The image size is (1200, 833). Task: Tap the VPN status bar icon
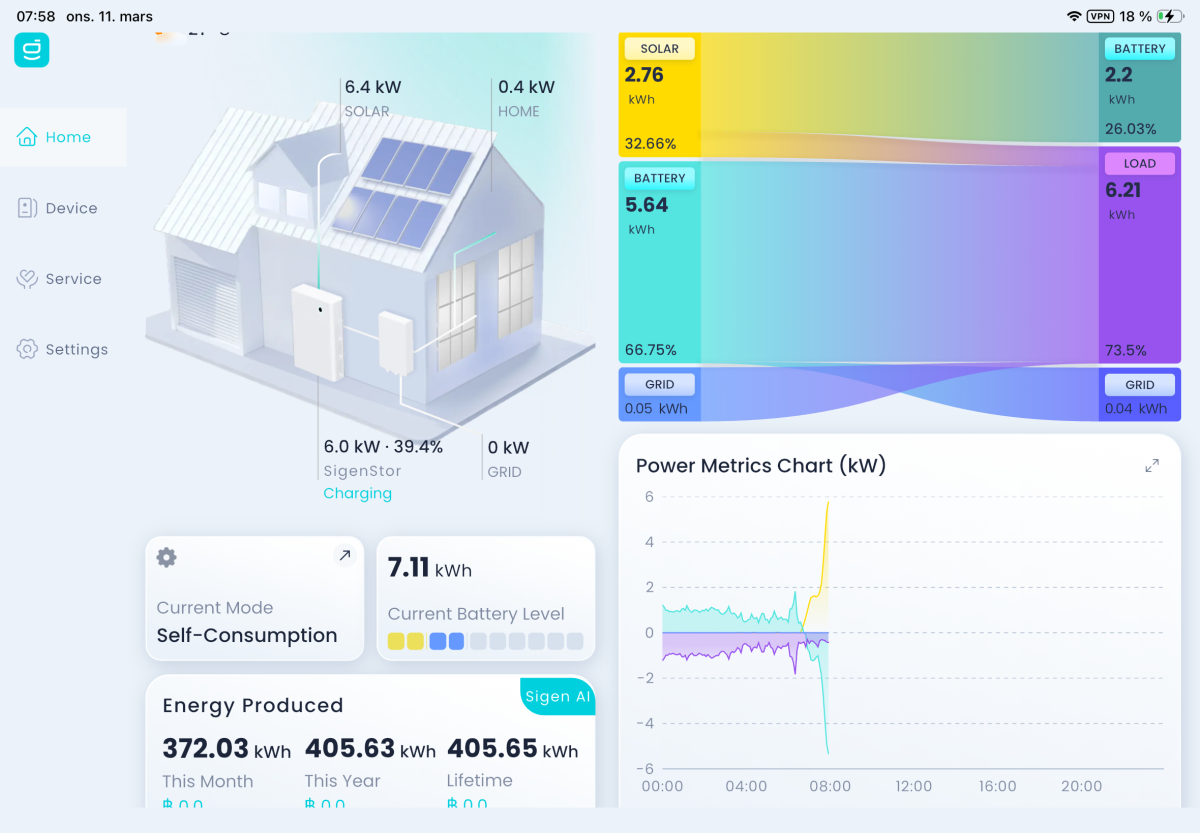[1100, 16]
